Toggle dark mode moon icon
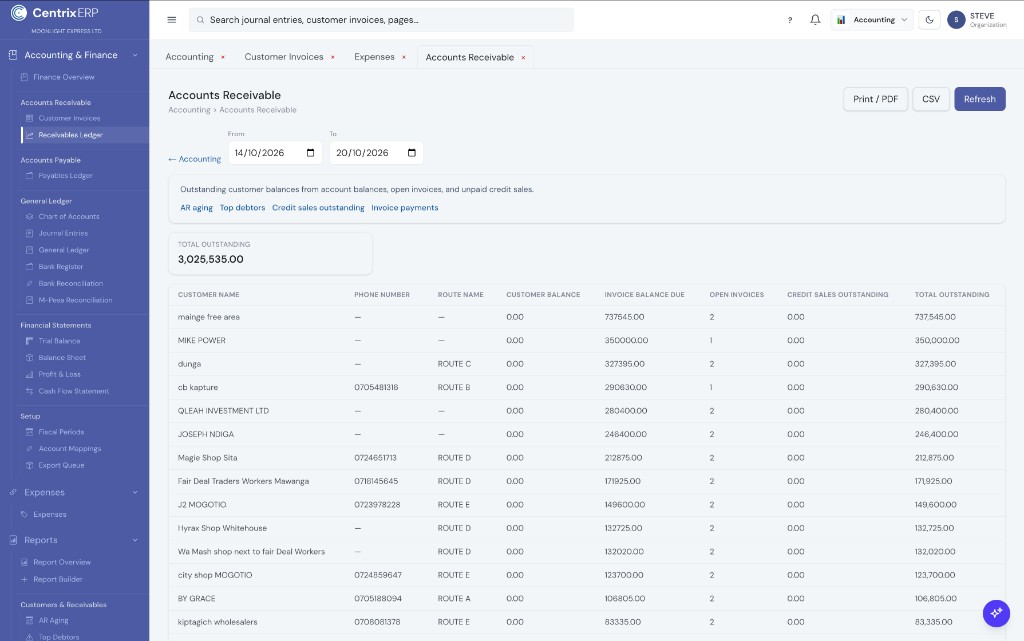Screen dimensions: 1024x641 [x=929, y=20]
